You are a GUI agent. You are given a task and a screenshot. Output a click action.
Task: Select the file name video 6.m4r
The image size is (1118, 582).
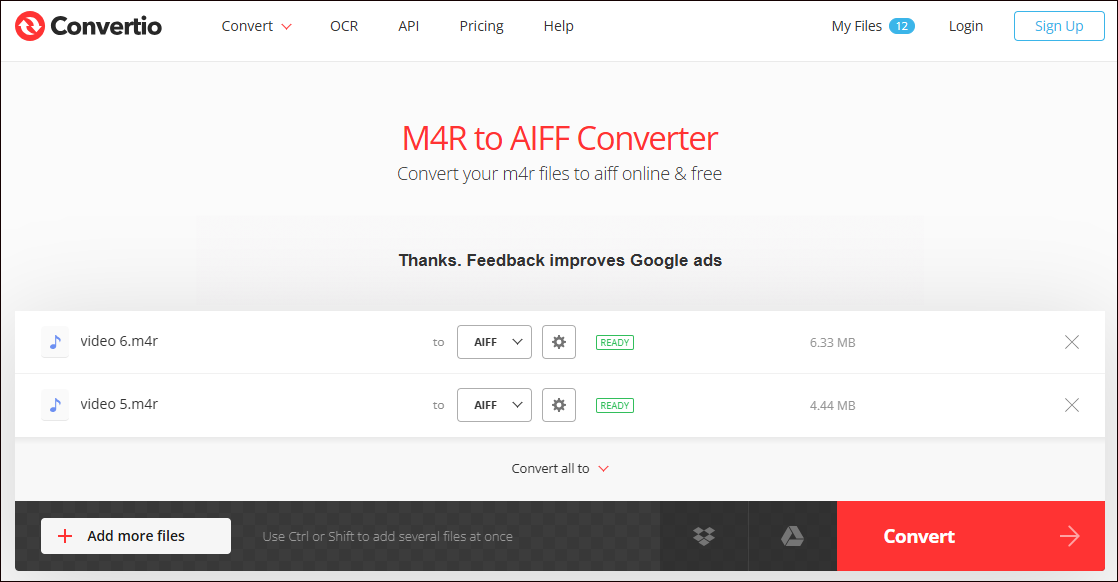(119, 341)
